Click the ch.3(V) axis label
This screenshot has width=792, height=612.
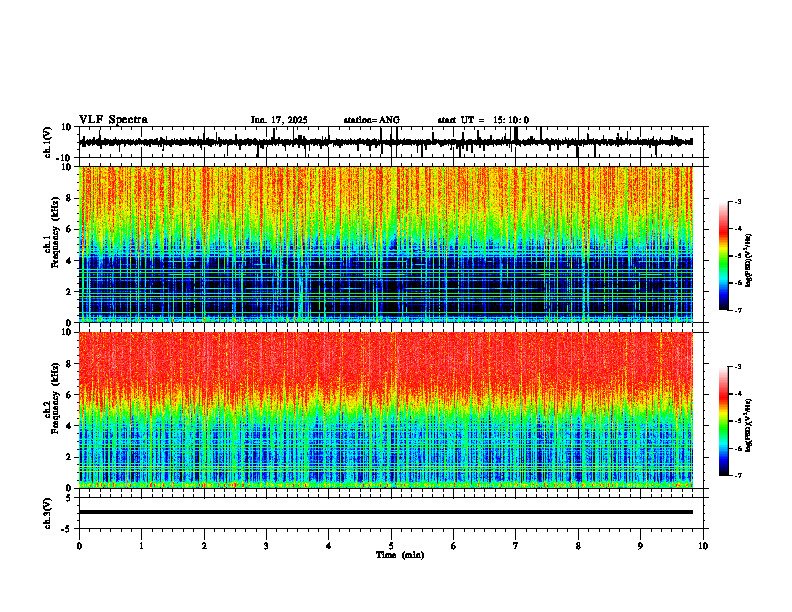[48, 513]
